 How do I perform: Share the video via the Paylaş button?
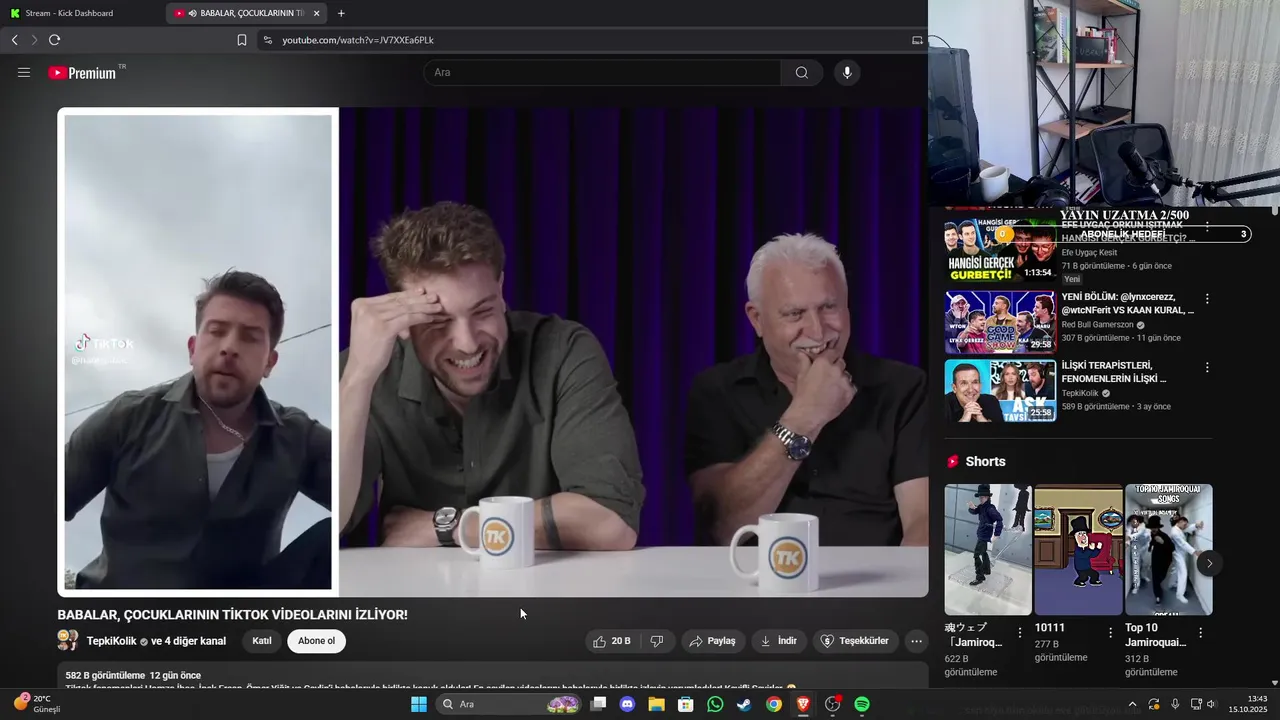tap(712, 641)
